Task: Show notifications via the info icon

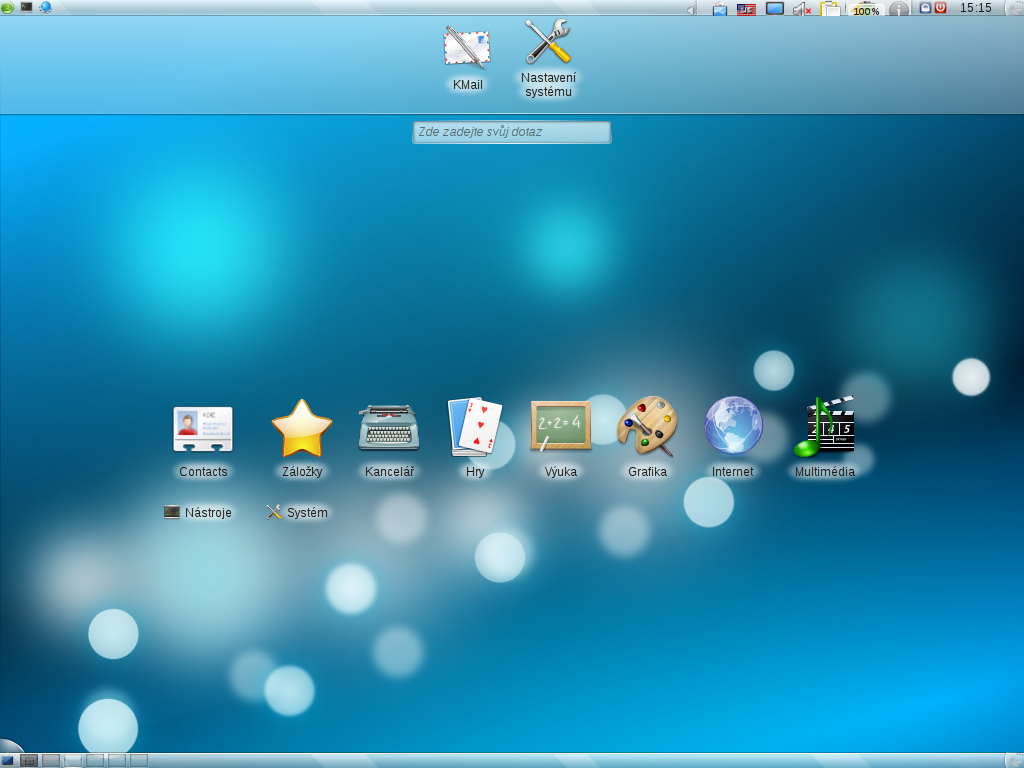Action: pyautogui.click(x=899, y=9)
